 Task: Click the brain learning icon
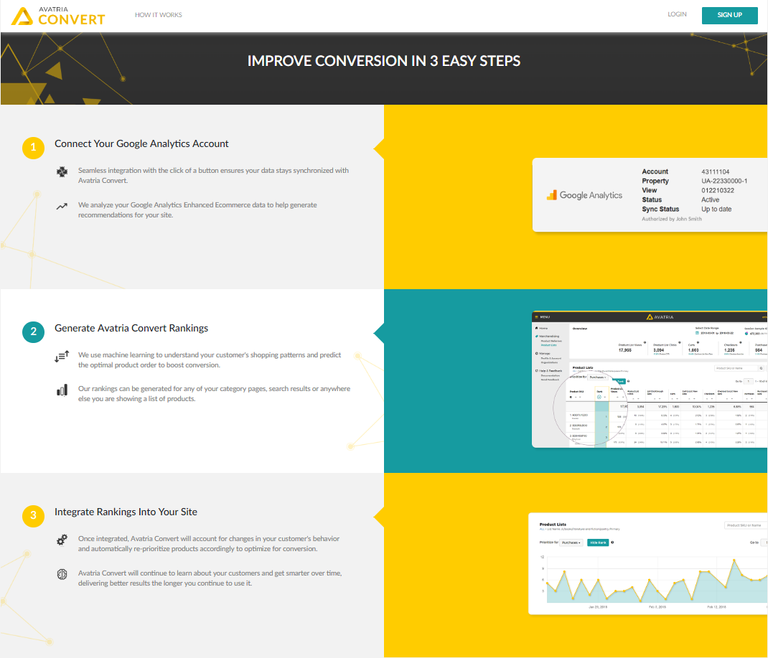[x=62, y=574]
